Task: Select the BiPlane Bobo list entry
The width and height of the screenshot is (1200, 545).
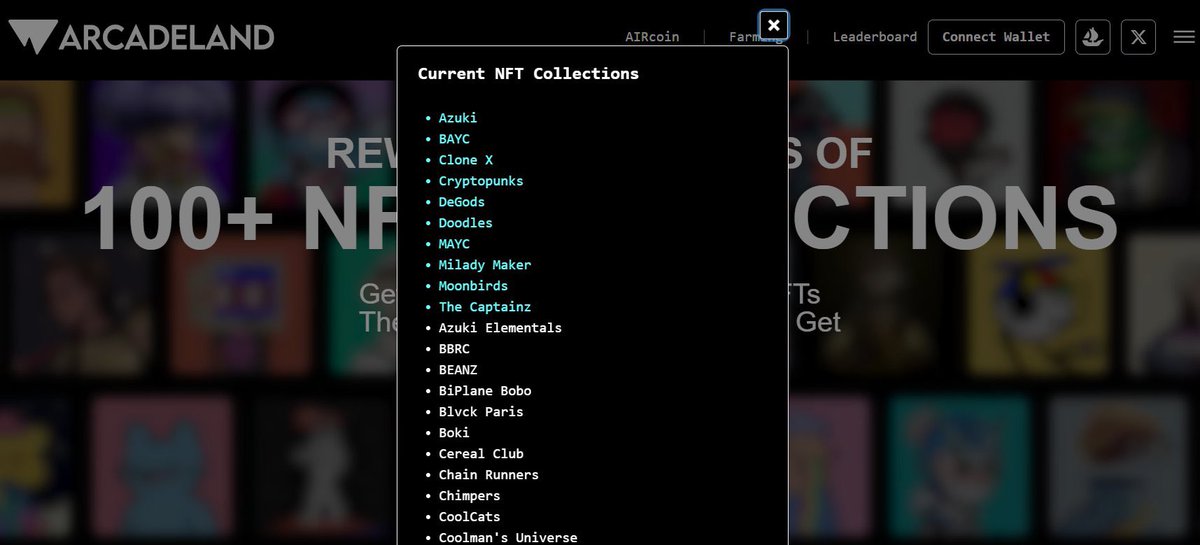Action: coord(485,391)
